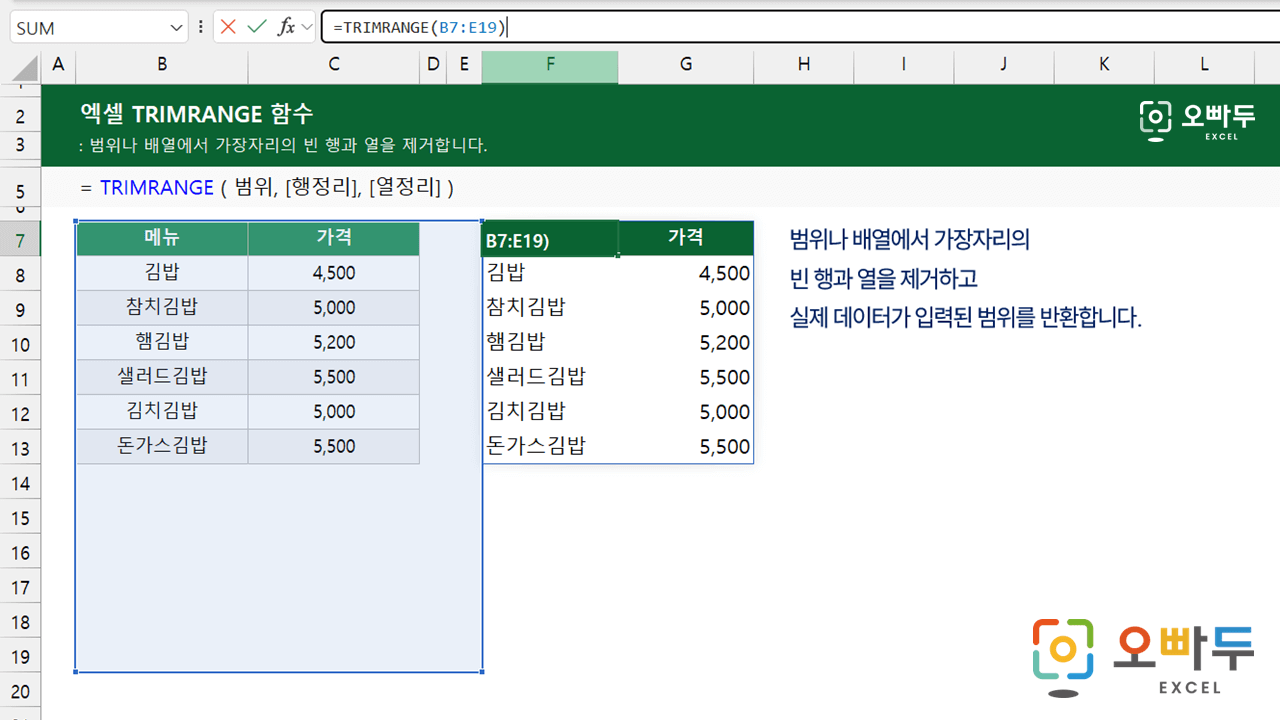The height and width of the screenshot is (720, 1280).
Task: Click the 5,200 price in column C
Action: point(334,342)
